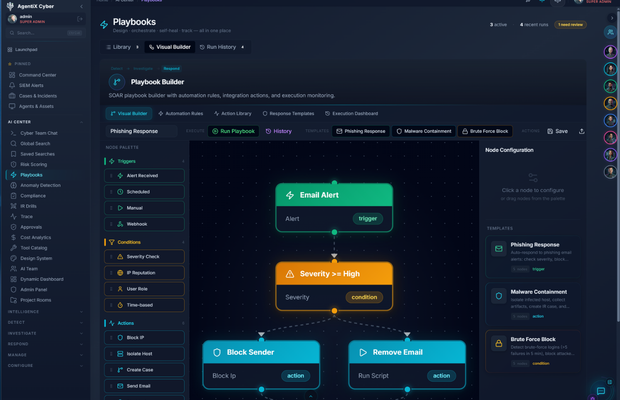Open Compliance page
The height and width of the screenshot is (400, 620).
[x=33, y=196]
